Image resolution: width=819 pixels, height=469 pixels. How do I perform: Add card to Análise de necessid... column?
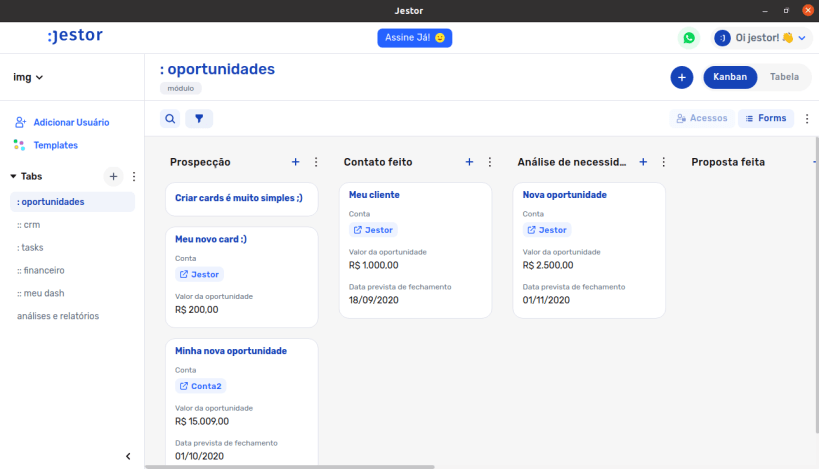click(x=644, y=162)
